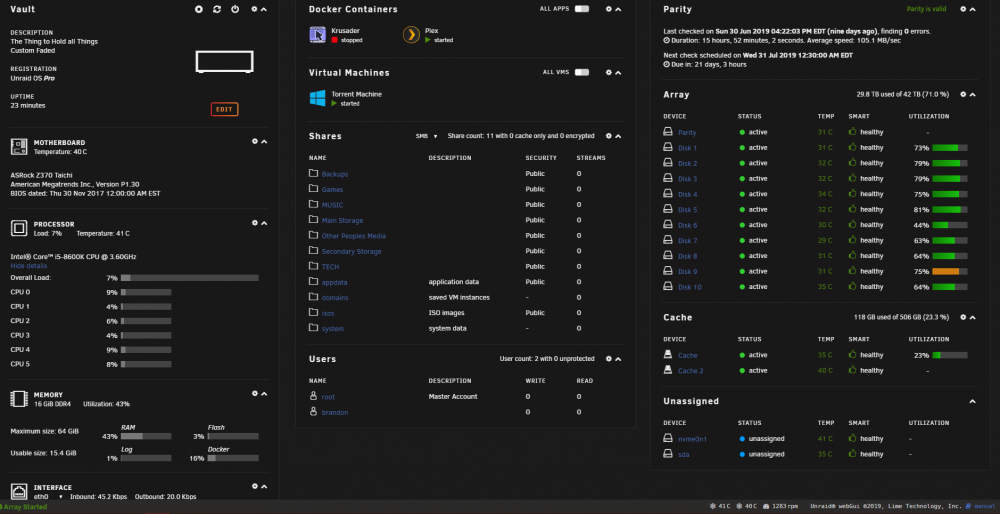
Task: Click the processor chip icon
Action: point(19,228)
